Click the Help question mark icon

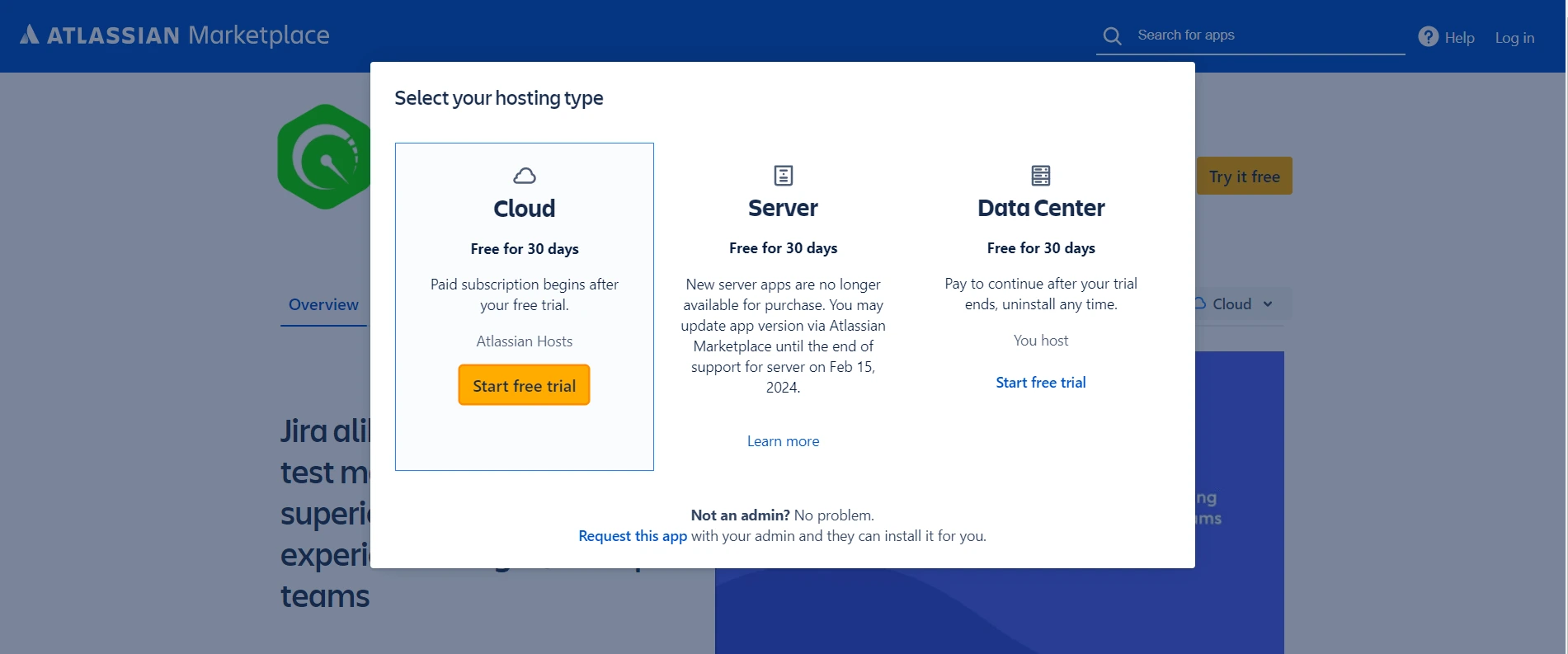coord(1429,36)
